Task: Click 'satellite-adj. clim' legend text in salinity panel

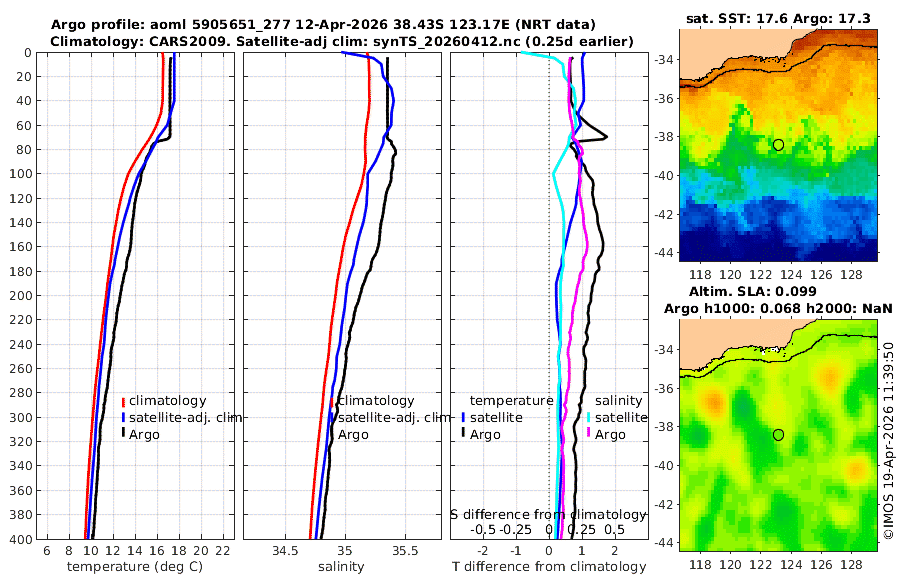Action: click(x=394, y=417)
